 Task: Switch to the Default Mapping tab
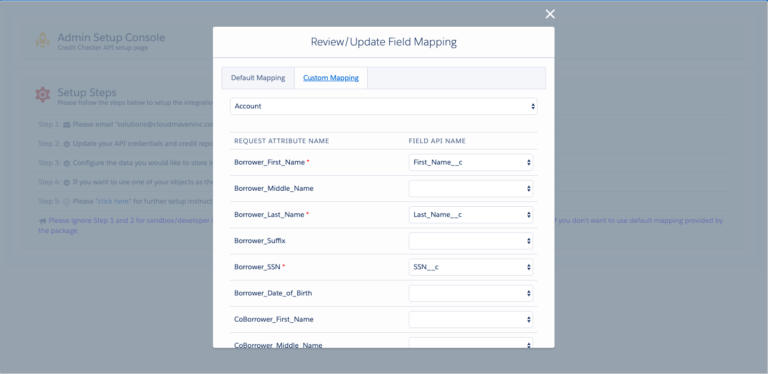[x=258, y=78]
